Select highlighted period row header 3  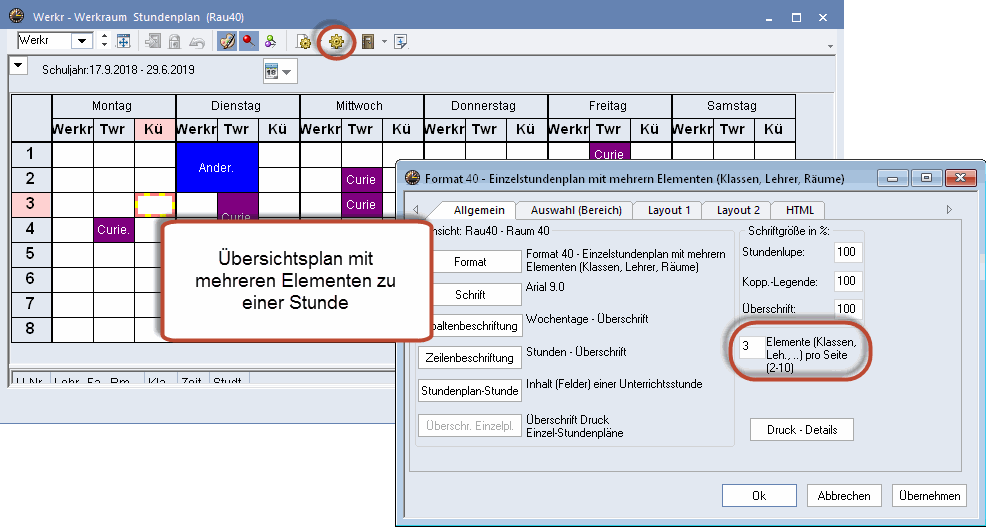pos(30,204)
